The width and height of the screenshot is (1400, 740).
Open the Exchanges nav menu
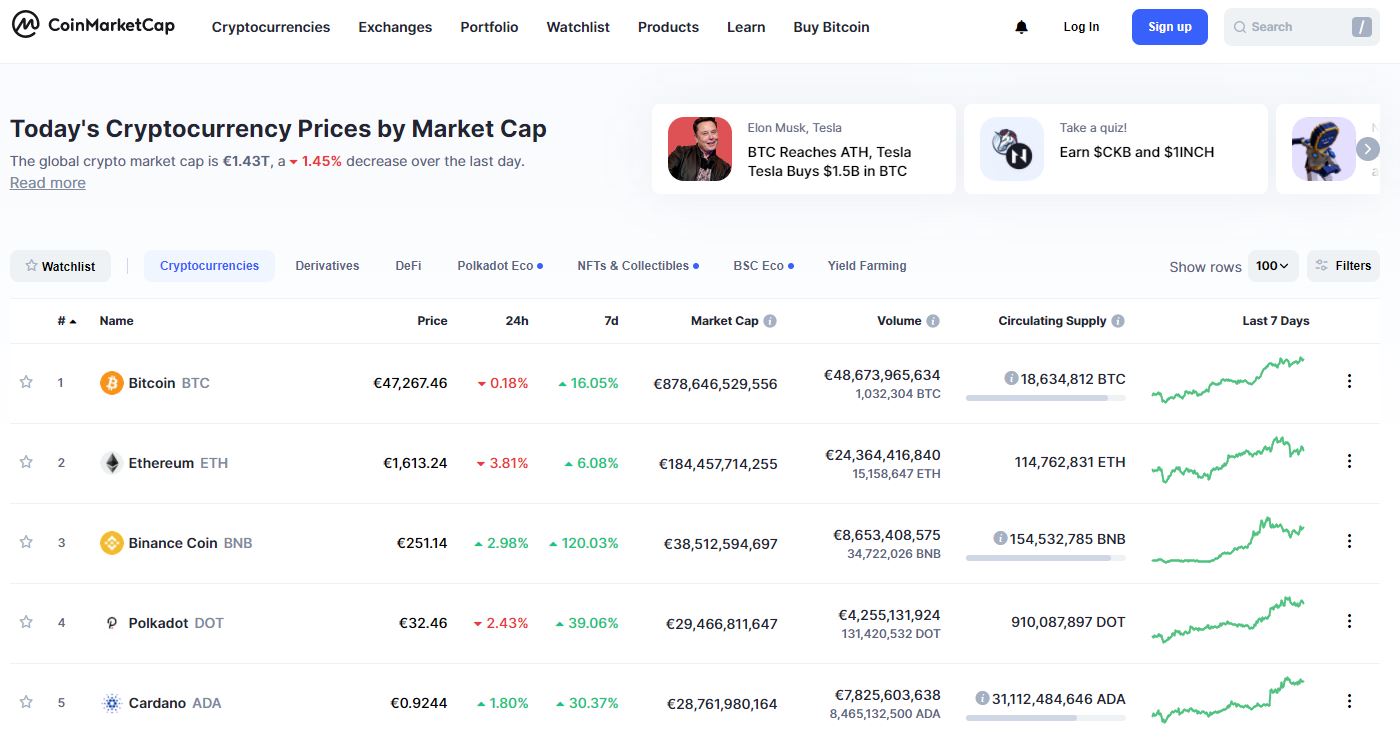click(395, 27)
